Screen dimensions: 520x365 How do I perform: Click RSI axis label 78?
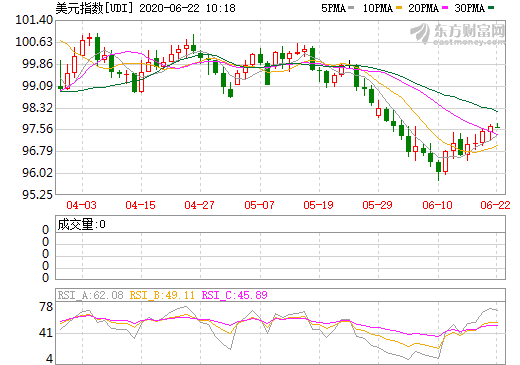click(x=46, y=307)
